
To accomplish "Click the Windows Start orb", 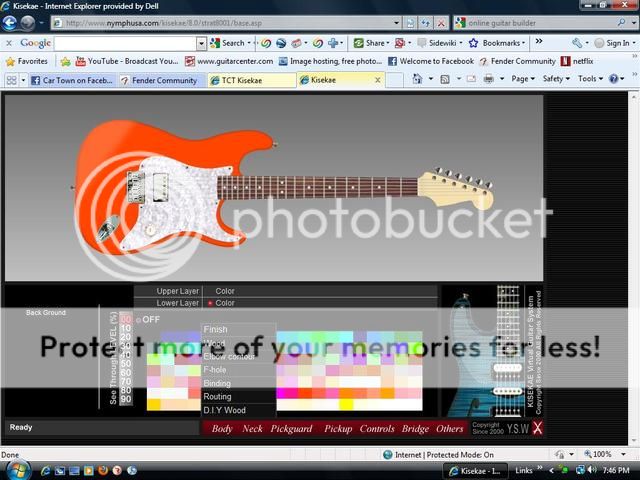I will (19, 469).
